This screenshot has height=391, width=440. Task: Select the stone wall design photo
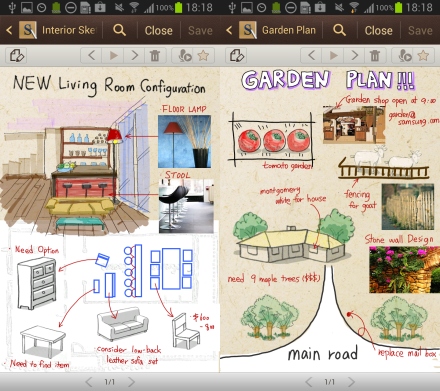[405, 270]
